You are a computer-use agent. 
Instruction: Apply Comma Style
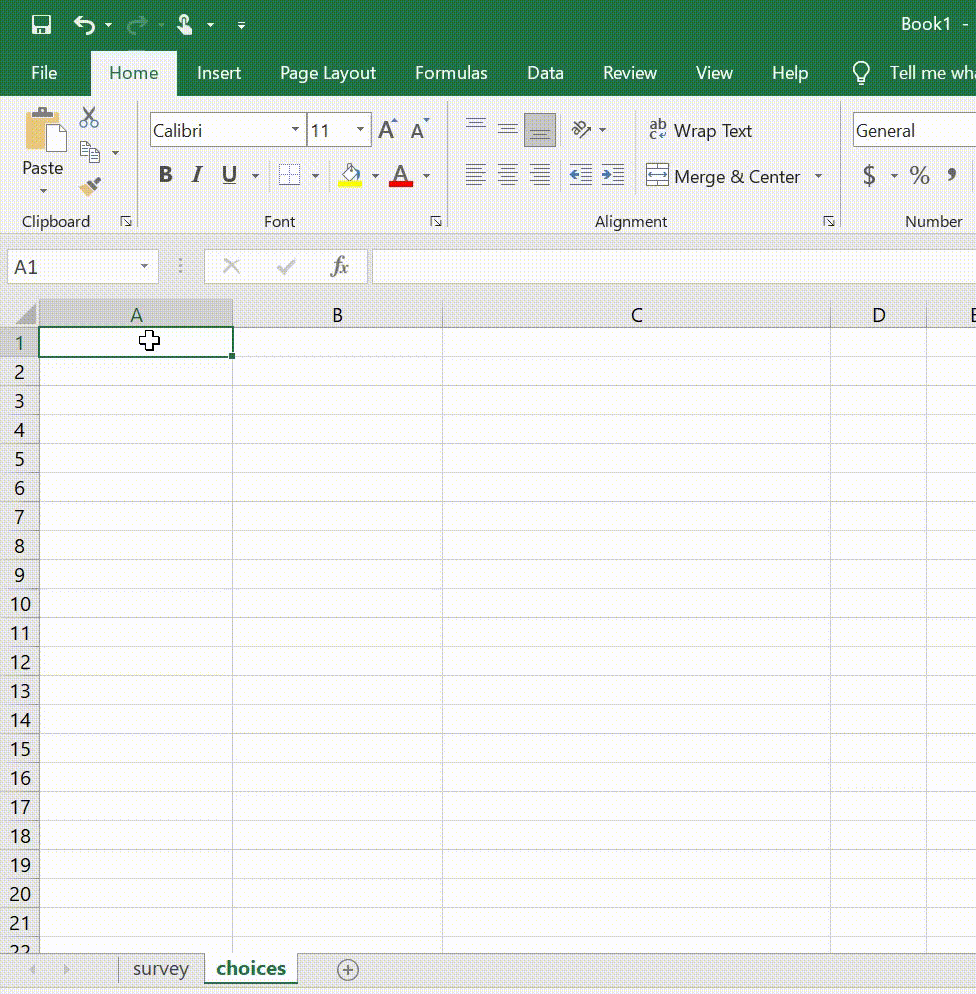(x=951, y=174)
